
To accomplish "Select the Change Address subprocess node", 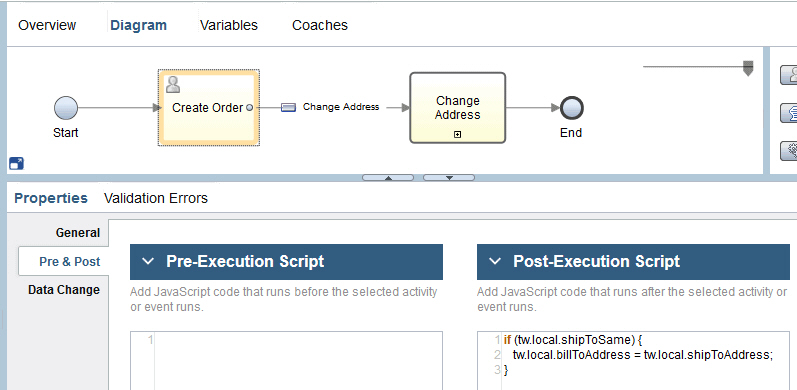I will [457, 108].
